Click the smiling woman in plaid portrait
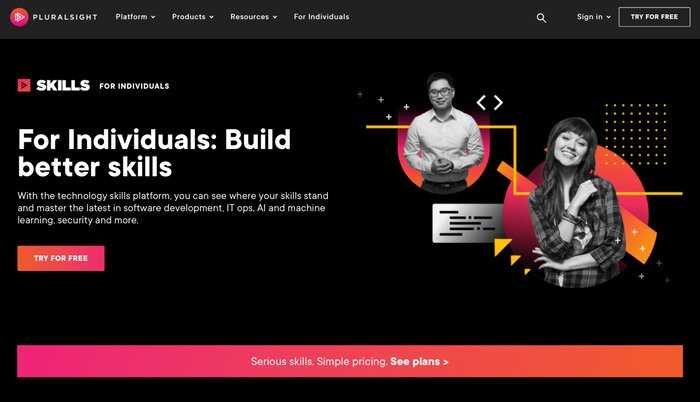Image resolution: width=700 pixels, height=402 pixels. (x=576, y=202)
